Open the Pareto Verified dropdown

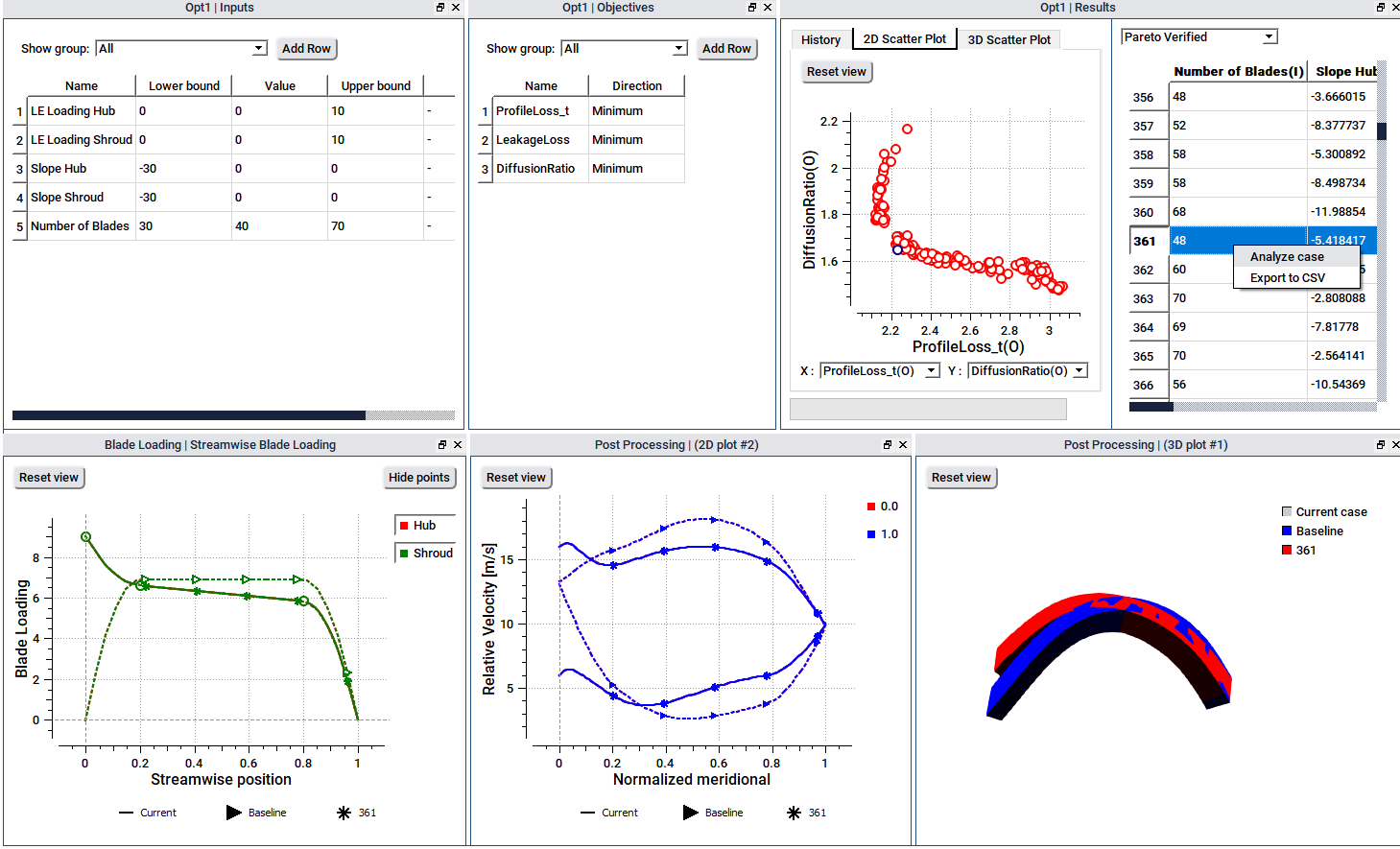click(x=1270, y=35)
